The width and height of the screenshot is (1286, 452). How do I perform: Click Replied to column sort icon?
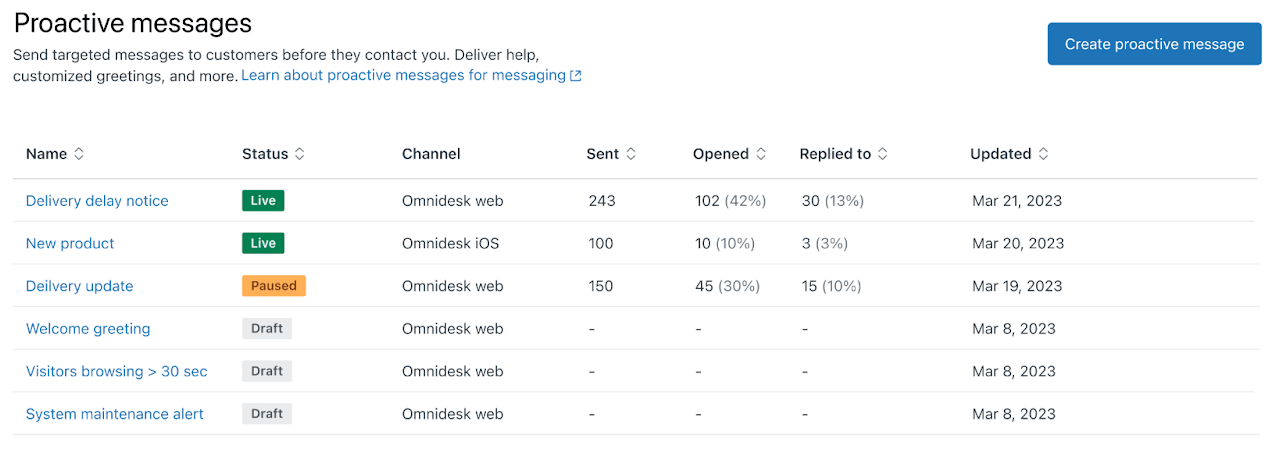pos(883,154)
